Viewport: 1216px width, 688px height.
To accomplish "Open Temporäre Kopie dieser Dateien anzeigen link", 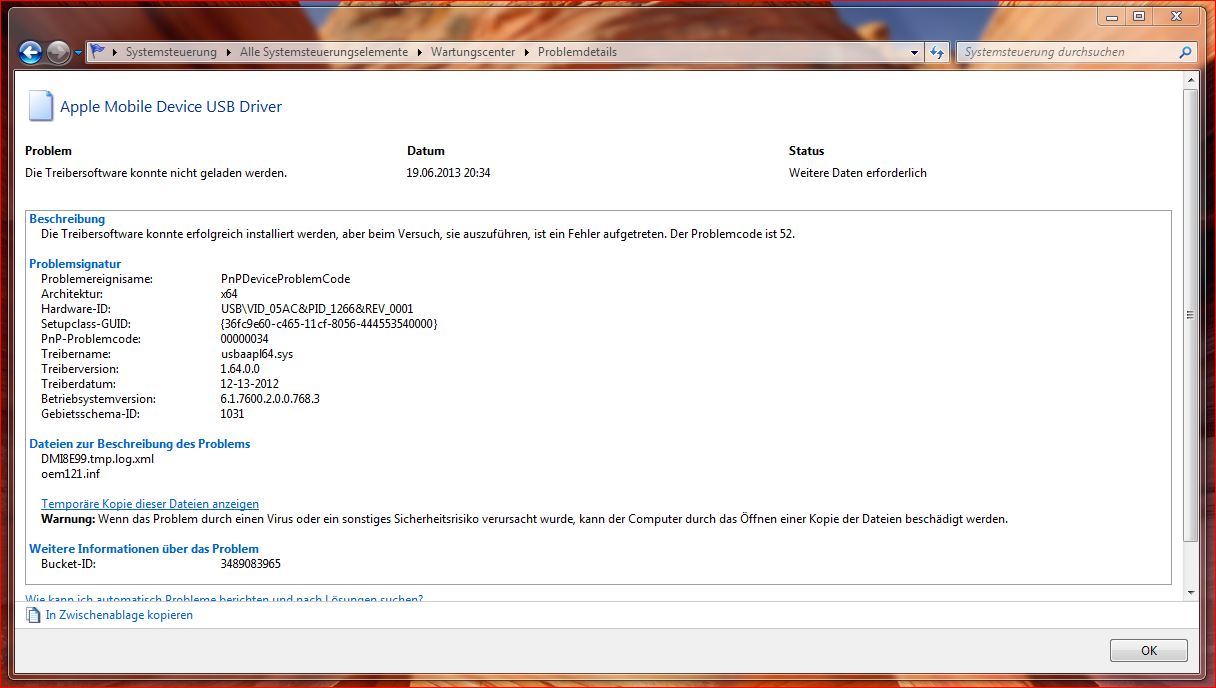I will [150, 504].
